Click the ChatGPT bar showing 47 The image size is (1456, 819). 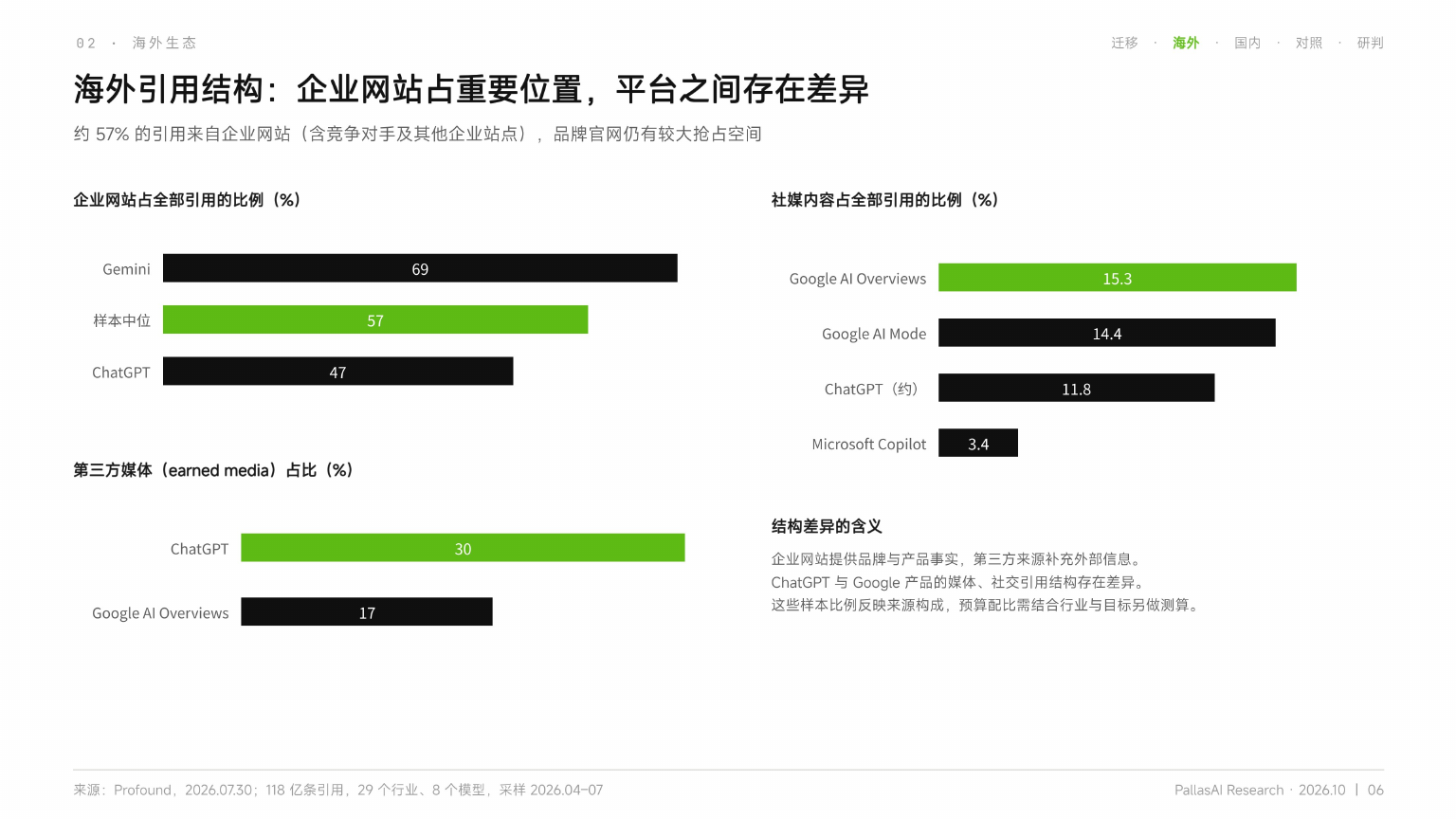(337, 372)
